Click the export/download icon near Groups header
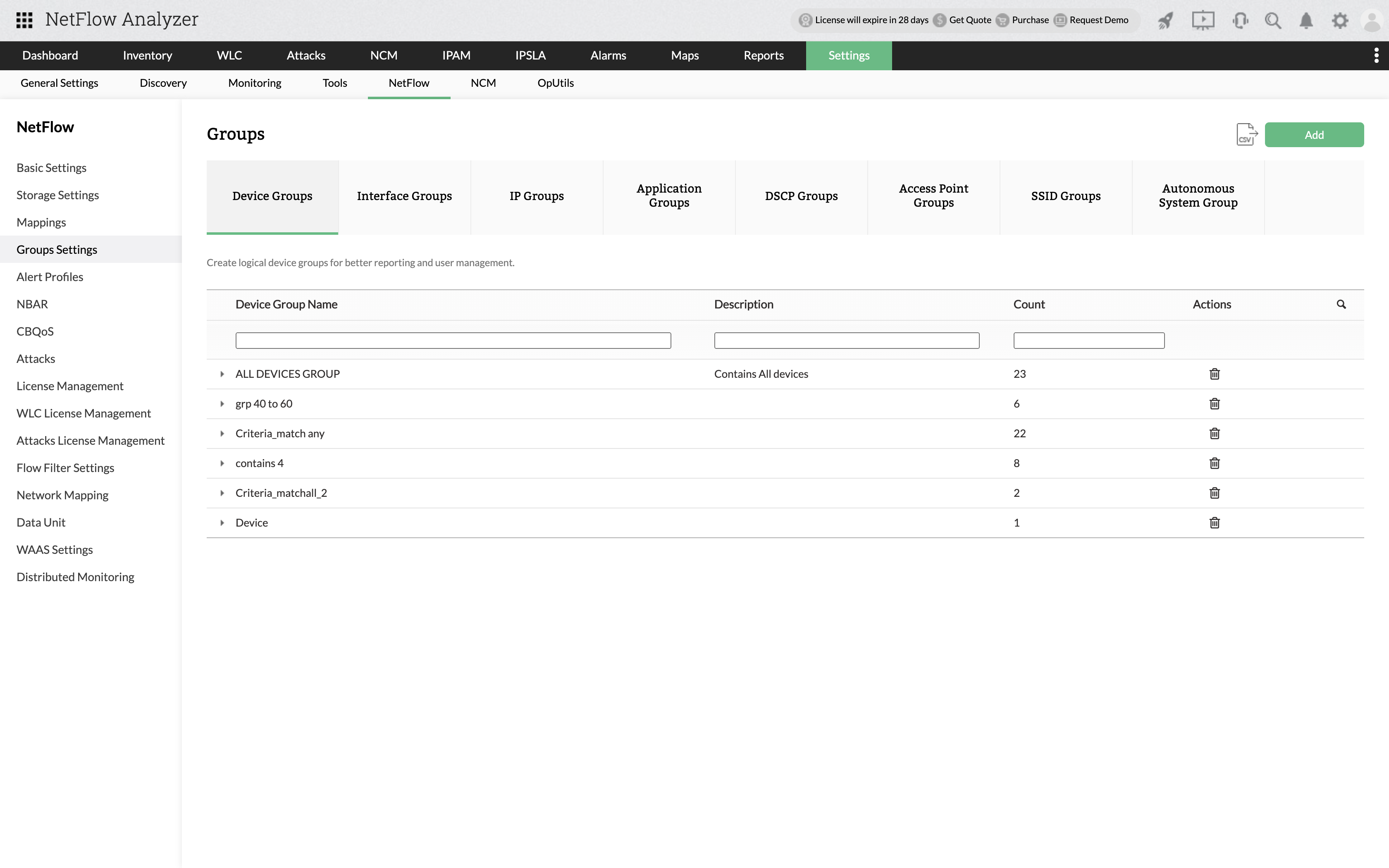Viewport: 1389px width, 868px height. [x=1248, y=134]
